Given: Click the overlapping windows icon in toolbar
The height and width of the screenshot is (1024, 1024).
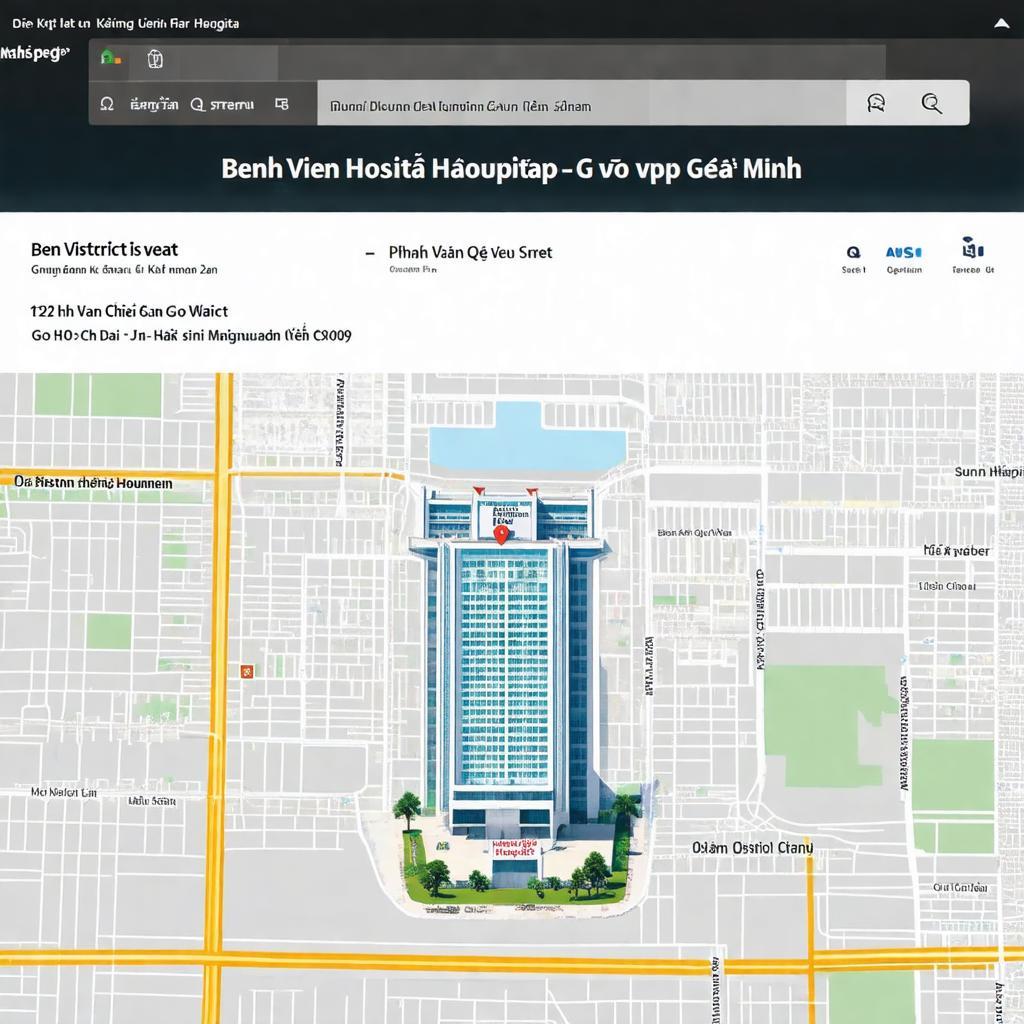Looking at the screenshot, I should pos(281,104).
